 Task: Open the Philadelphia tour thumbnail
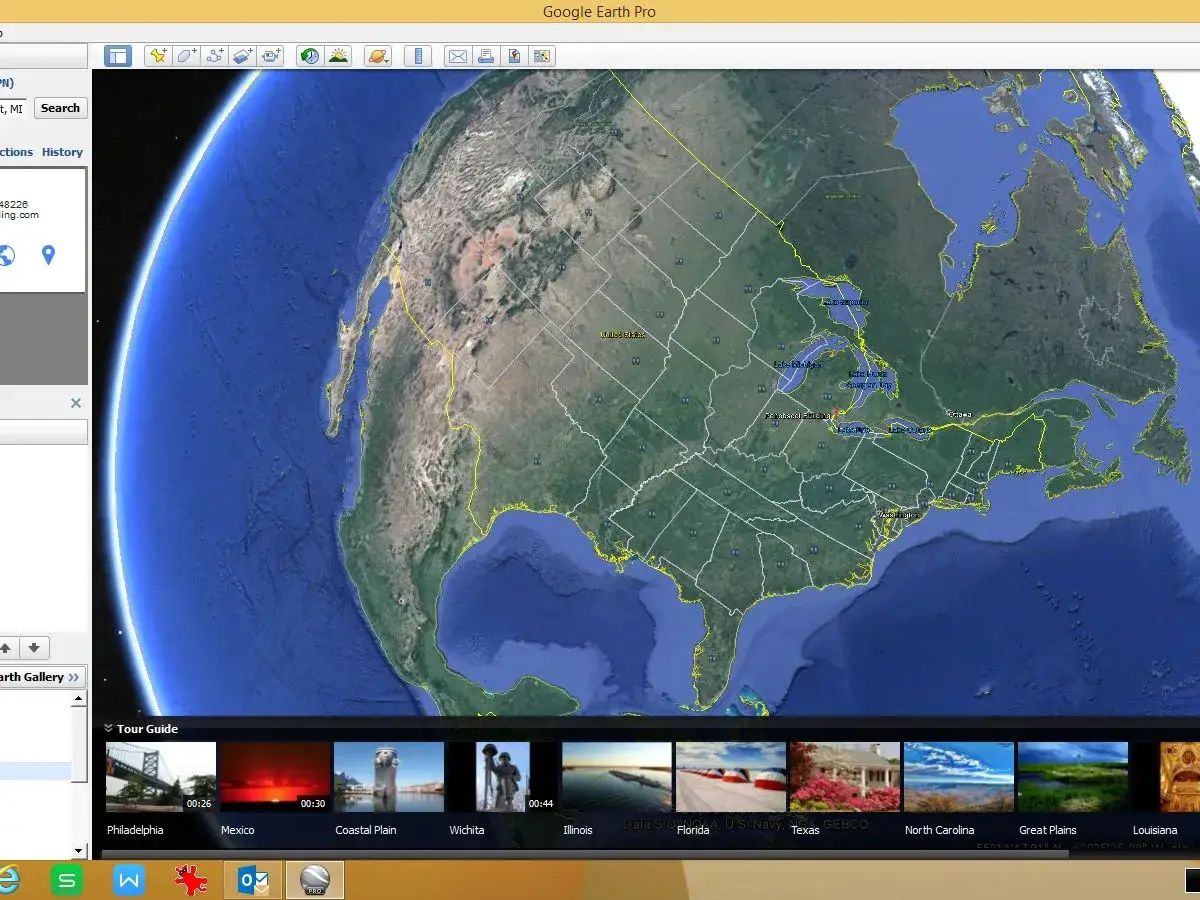[x=161, y=777]
